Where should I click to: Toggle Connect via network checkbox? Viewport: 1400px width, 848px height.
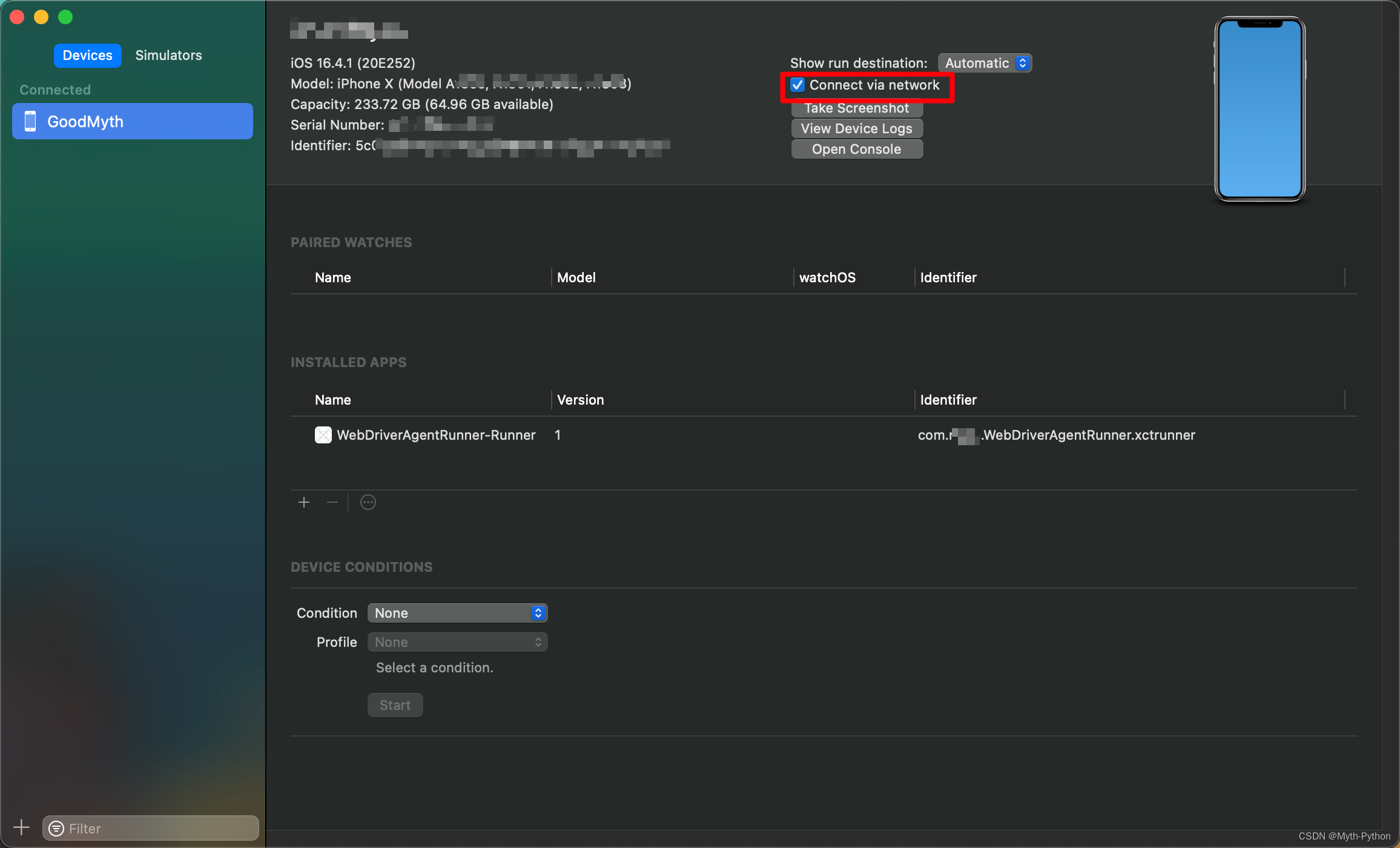point(797,85)
